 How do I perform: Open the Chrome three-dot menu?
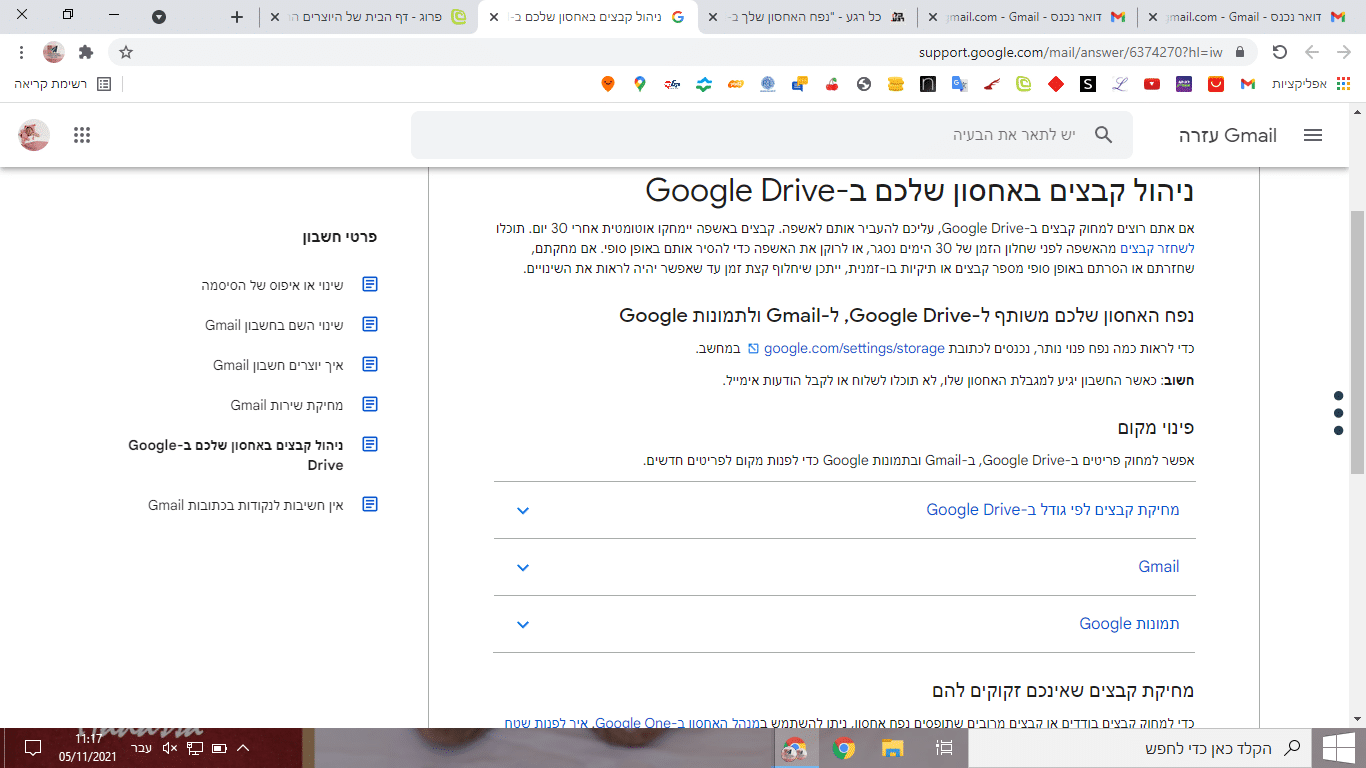click(21, 52)
